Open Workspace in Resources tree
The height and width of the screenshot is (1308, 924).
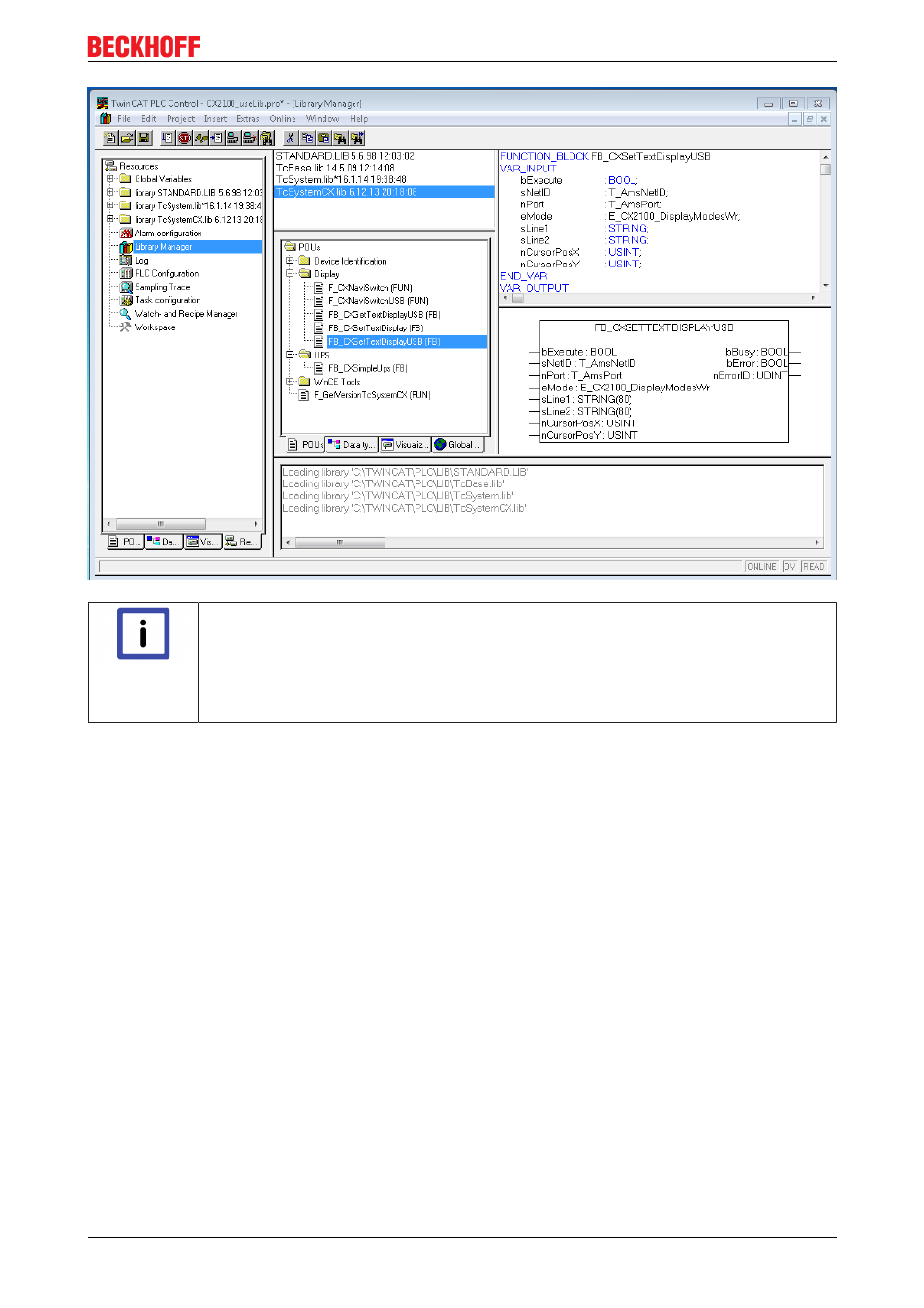(155, 327)
